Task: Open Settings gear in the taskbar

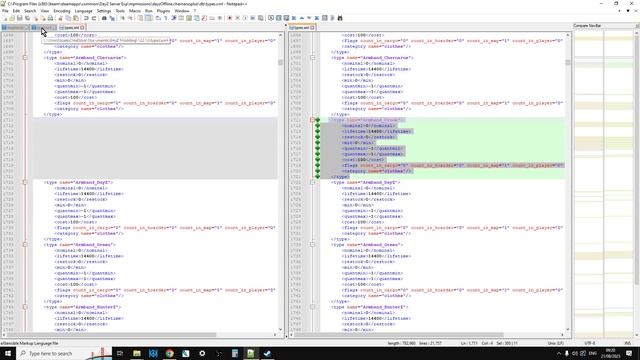Action: pos(202,353)
